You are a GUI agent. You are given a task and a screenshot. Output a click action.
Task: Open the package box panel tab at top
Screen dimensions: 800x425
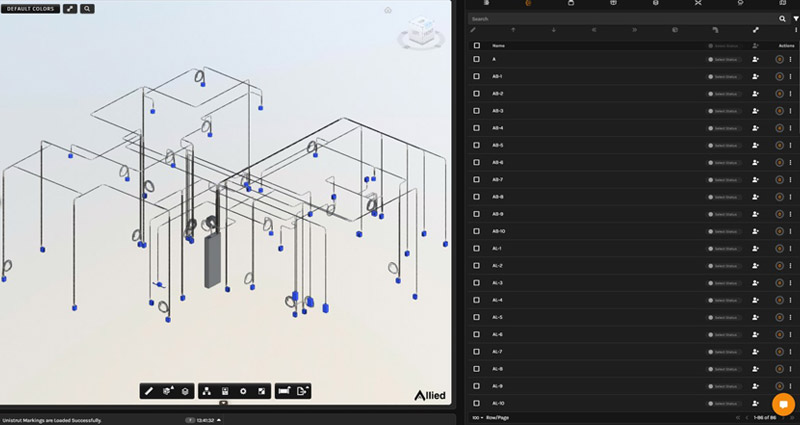coord(613,3)
